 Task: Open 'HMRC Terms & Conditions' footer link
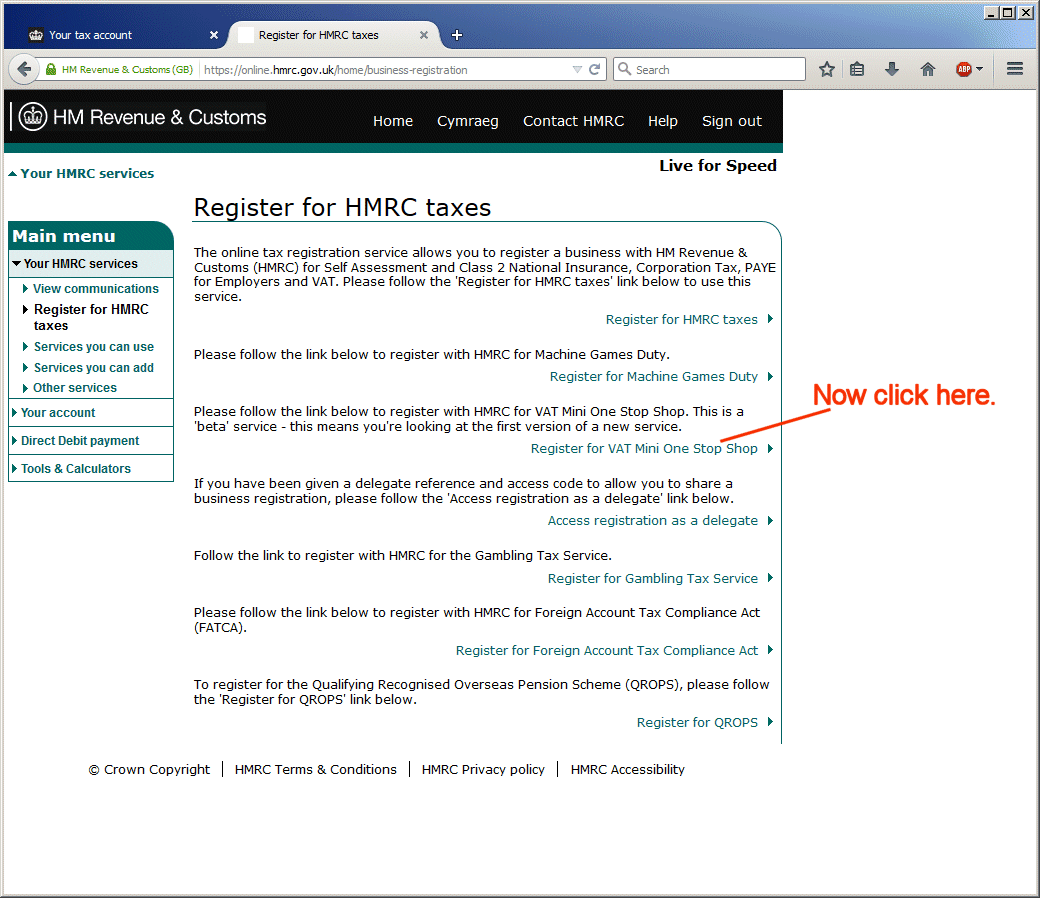(x=316, y=769)
